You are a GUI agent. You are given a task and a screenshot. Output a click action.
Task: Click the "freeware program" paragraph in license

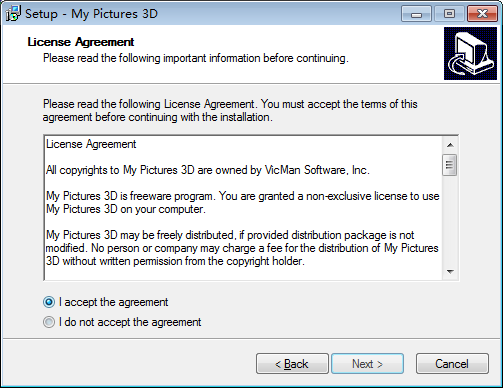coord(243,203)
